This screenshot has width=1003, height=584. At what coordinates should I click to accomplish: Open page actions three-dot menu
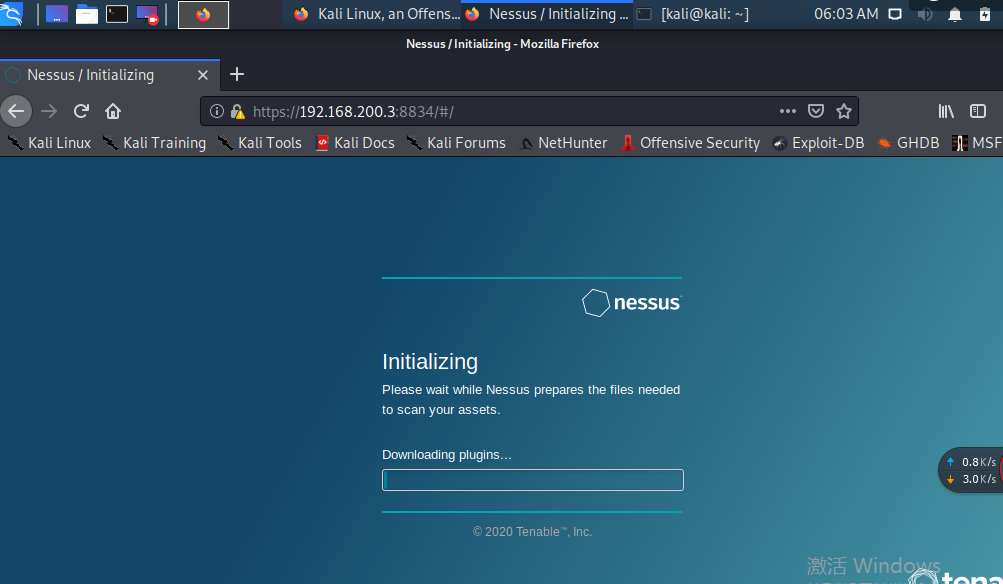(x=787, y=111)
